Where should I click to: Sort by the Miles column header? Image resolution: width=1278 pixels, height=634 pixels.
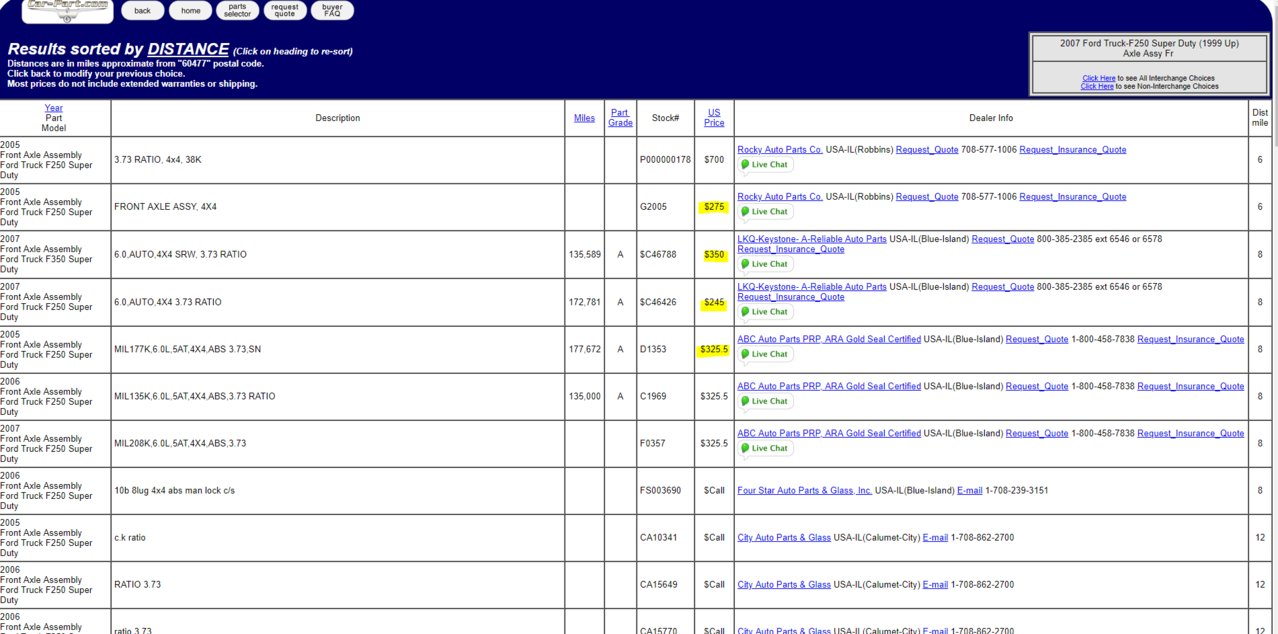click(584, 118)
